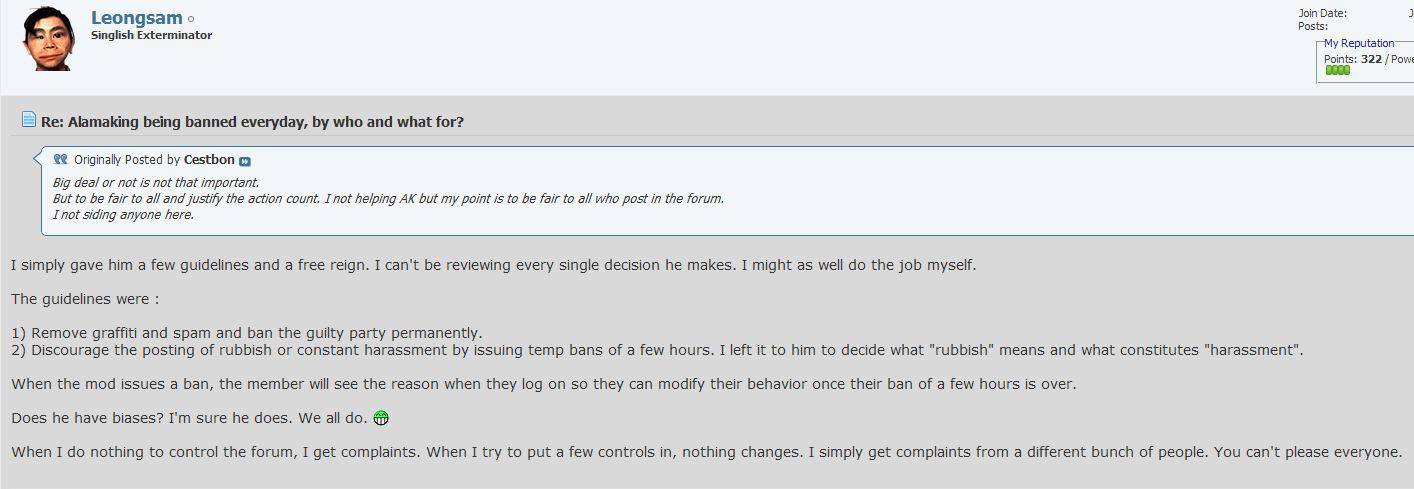1414x489 pixels.
Task: Click the quoted line 'Big deal or not'
Action: [x=156, y=183]
